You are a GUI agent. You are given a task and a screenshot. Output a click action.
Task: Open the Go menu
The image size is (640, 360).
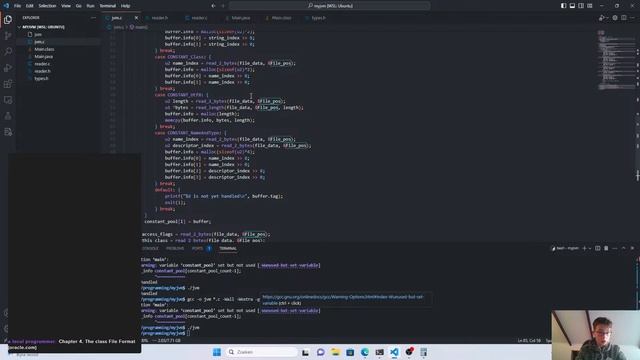[x=78, y=6]
